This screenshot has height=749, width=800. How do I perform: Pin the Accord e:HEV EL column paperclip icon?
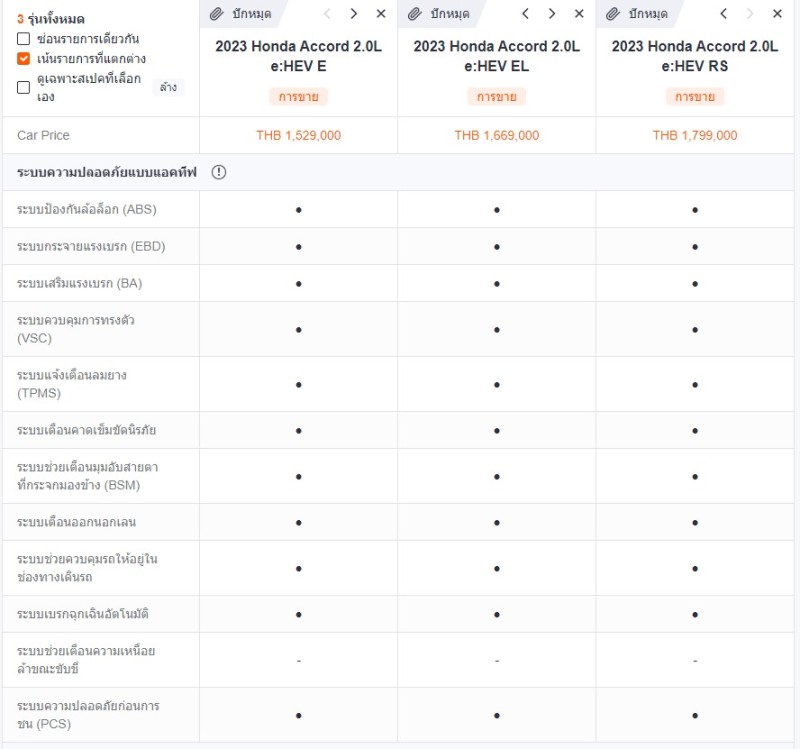click(x=415, y=14)
